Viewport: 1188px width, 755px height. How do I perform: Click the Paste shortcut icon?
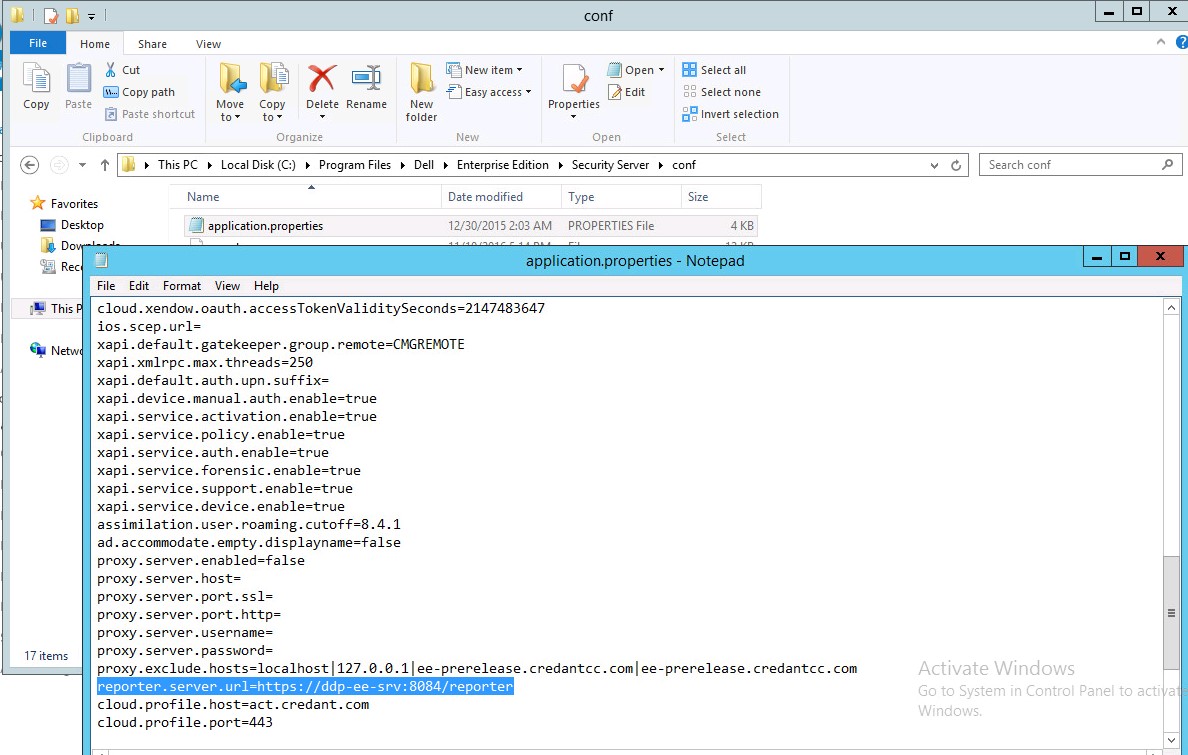(x=150, y=113)
